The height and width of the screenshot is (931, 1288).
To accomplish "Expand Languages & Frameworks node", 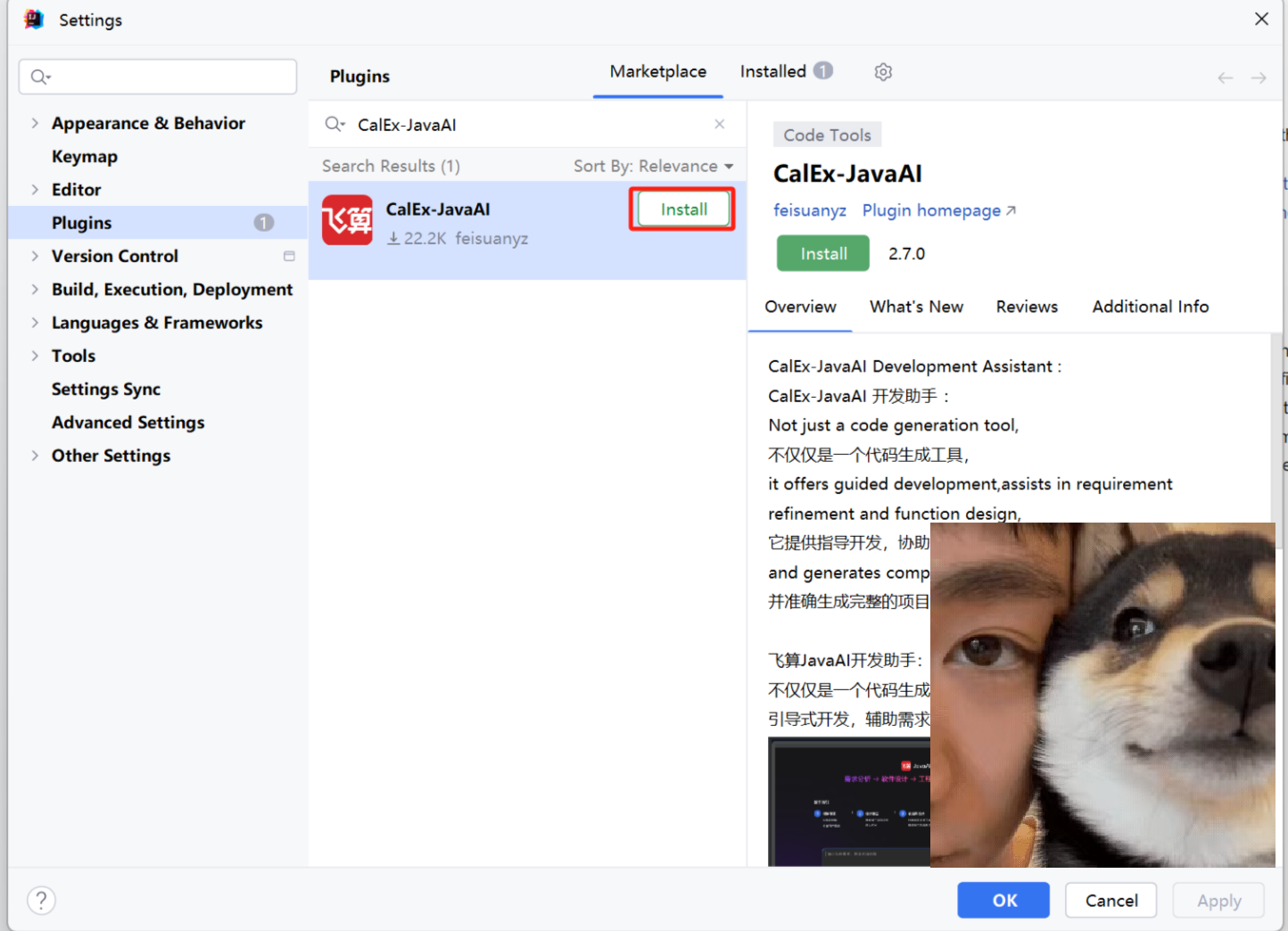I will [x=35, y=322].
